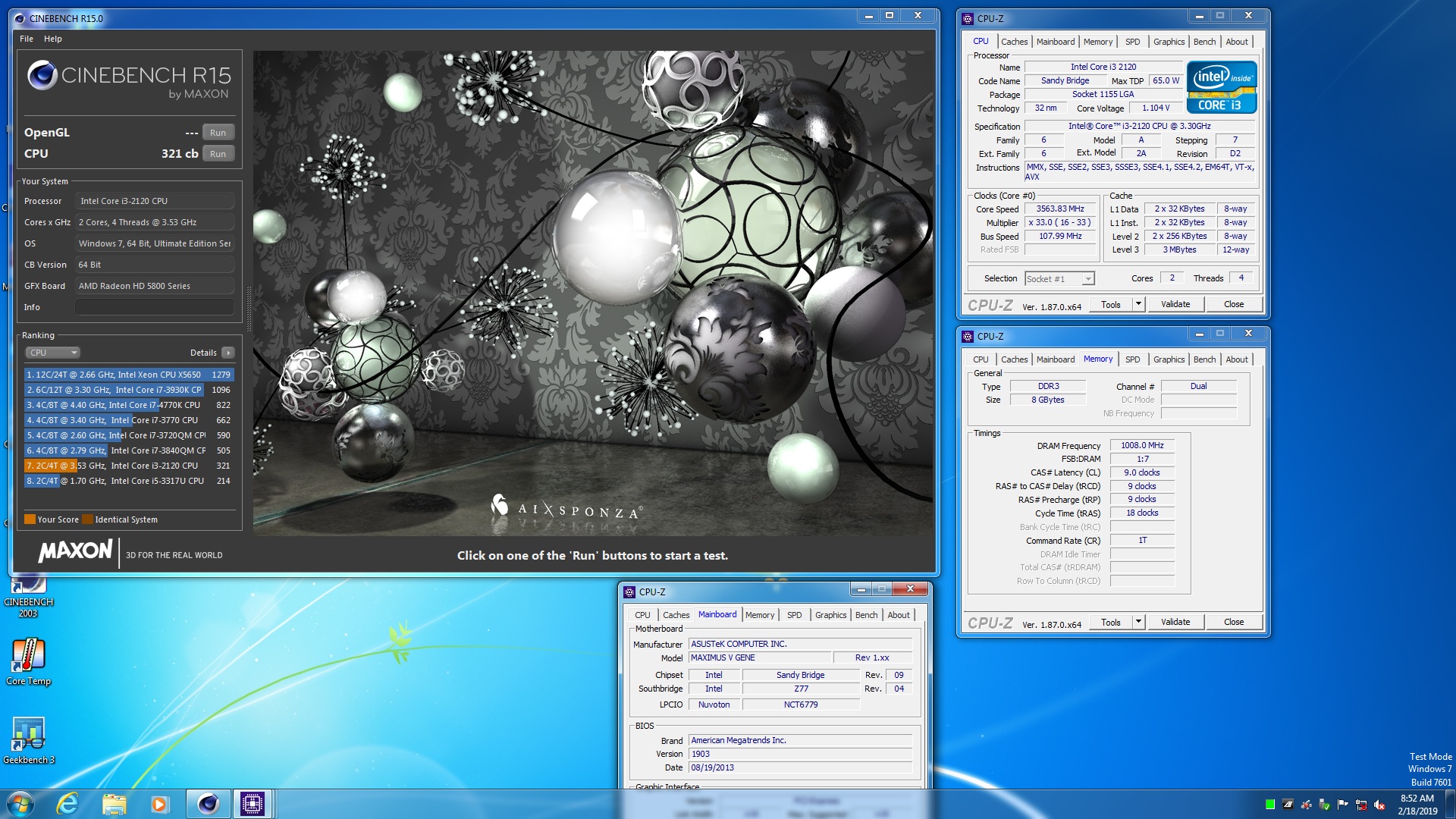Expand Tools arrow in top CPU-Z window

[1137, 304]
